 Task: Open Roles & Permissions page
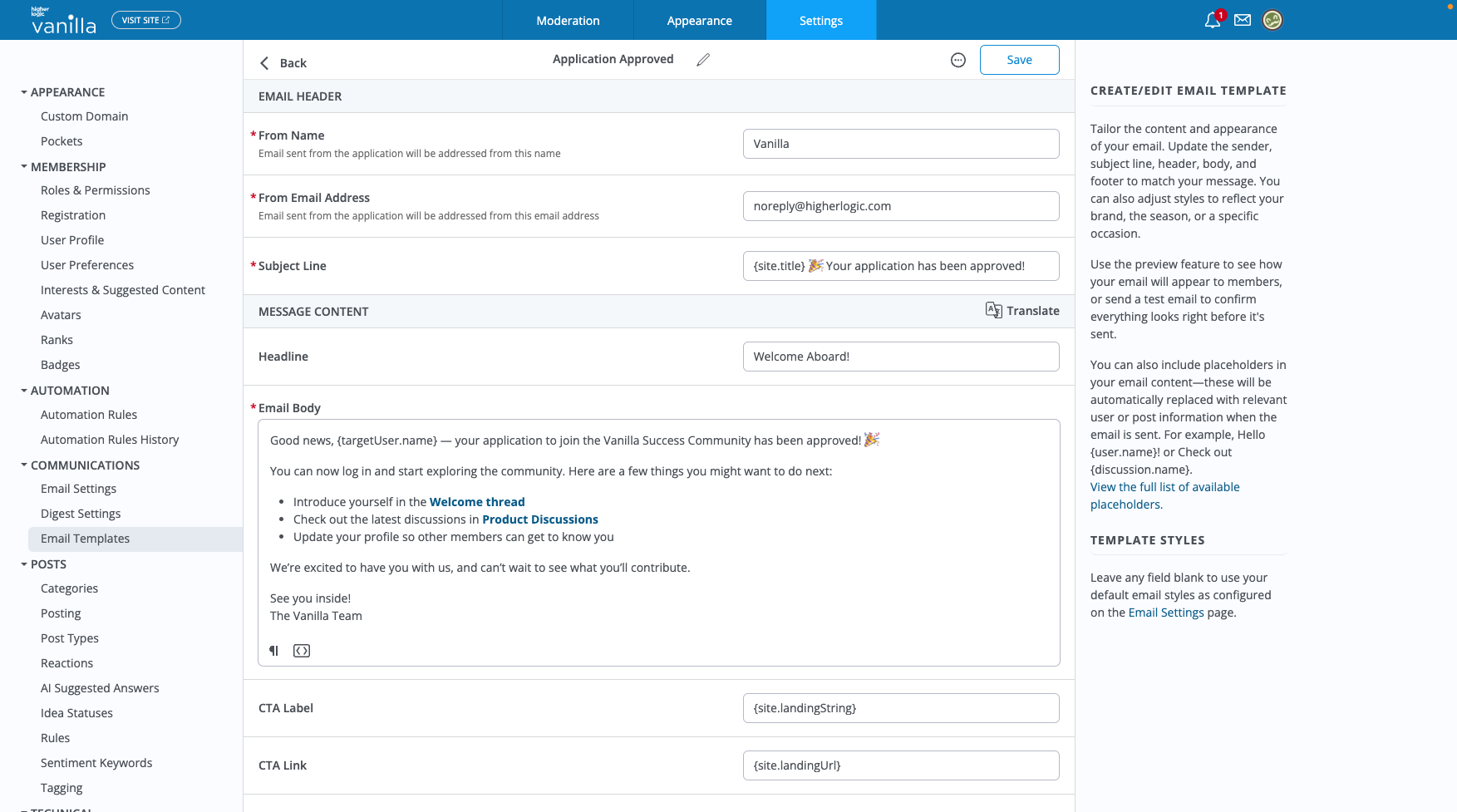[96, 190]
